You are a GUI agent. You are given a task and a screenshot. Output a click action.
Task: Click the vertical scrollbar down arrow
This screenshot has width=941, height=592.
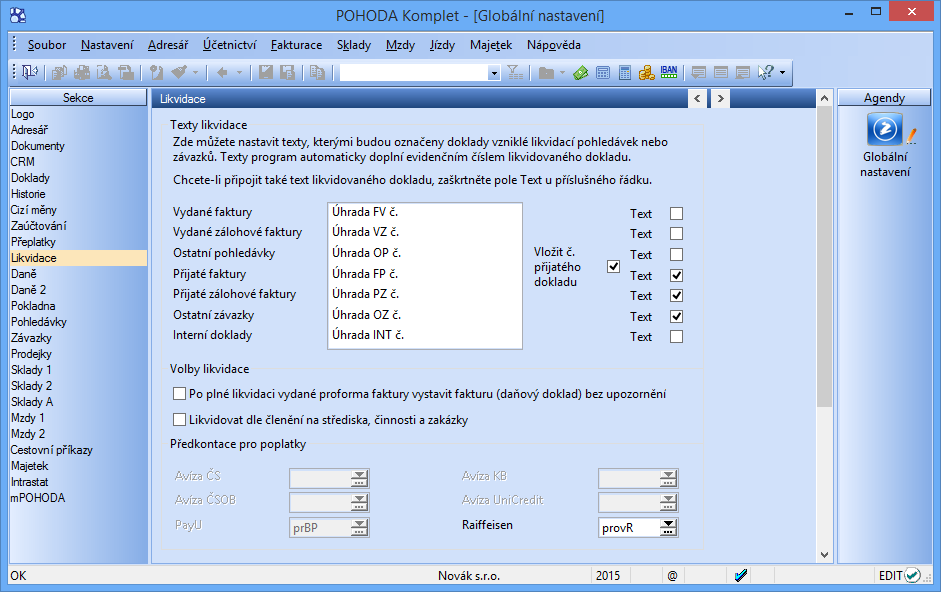coord(825,555)
